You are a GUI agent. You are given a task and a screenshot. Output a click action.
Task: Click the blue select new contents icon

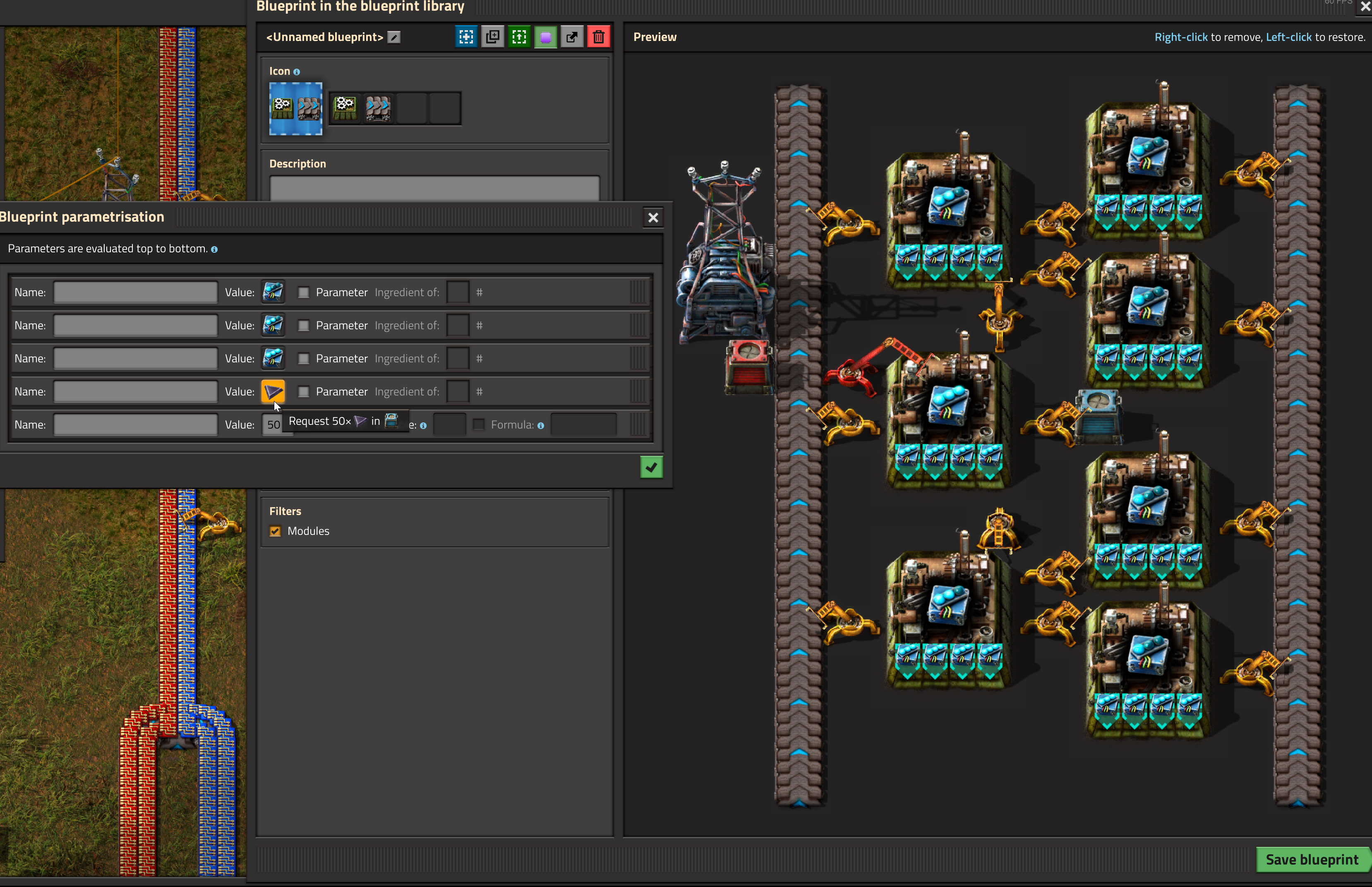pyautogui.click(x=466, y=37)
